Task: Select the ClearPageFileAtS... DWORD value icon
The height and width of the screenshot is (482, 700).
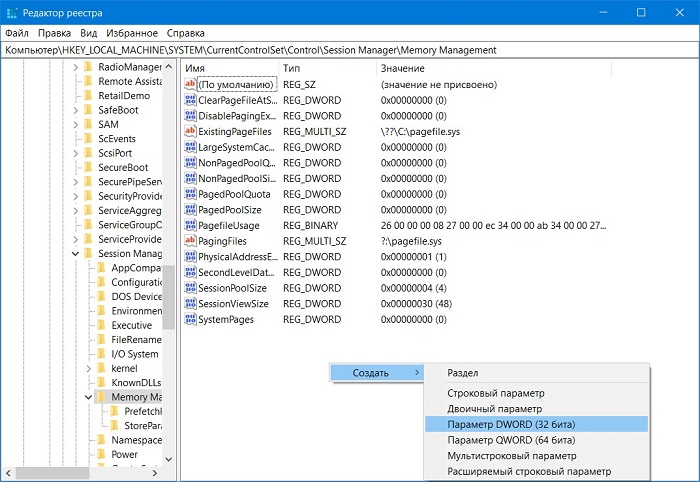Action: [x=190, y=100]
